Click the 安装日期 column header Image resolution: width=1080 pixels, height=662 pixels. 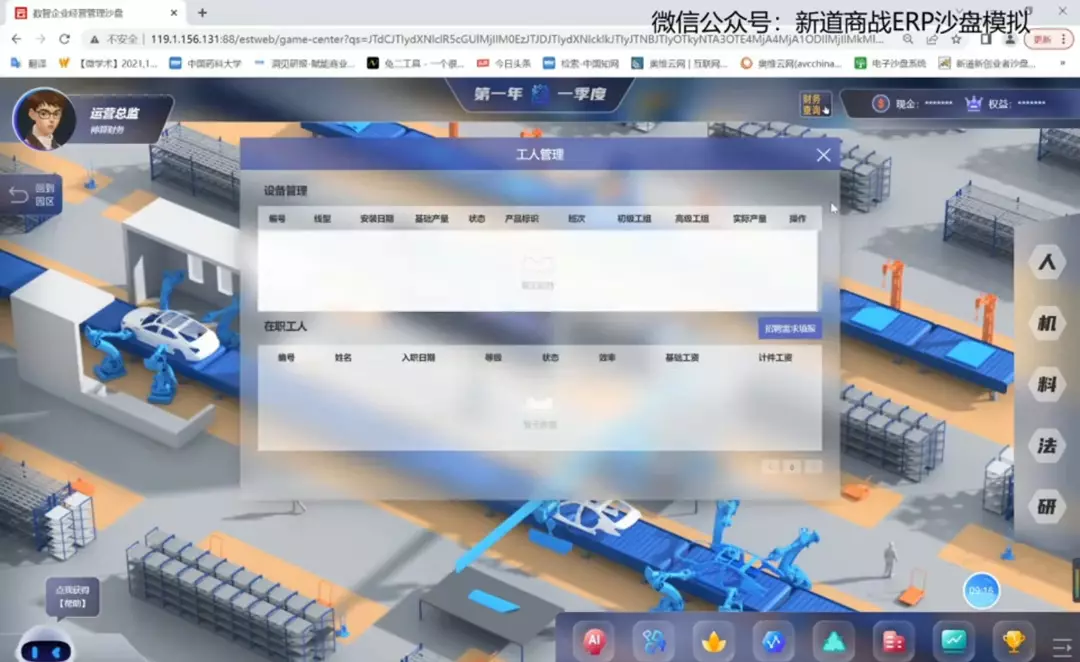click(x=377, y=218)
